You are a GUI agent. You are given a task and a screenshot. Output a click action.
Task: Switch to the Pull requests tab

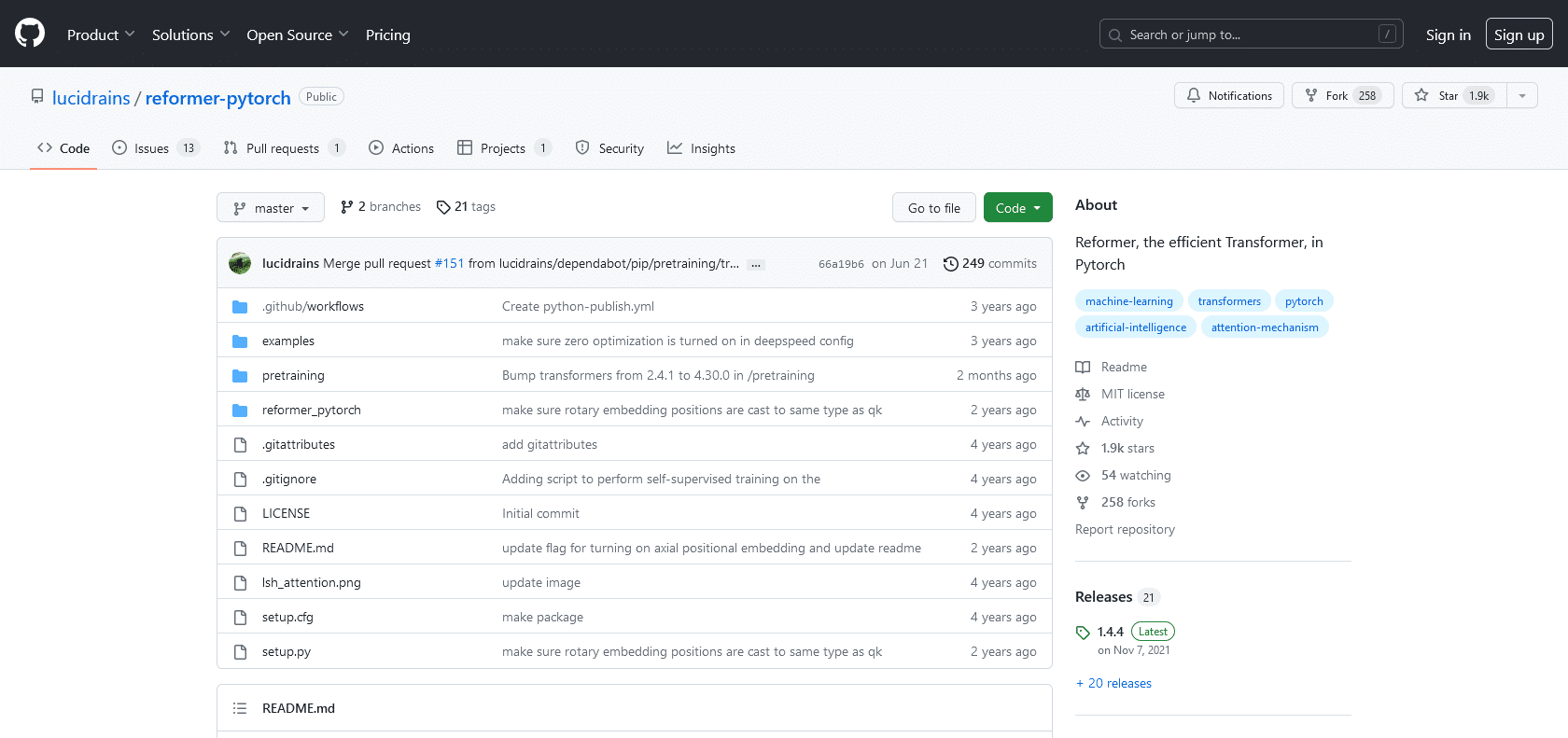pyautogui.click(x=284, y=148)
